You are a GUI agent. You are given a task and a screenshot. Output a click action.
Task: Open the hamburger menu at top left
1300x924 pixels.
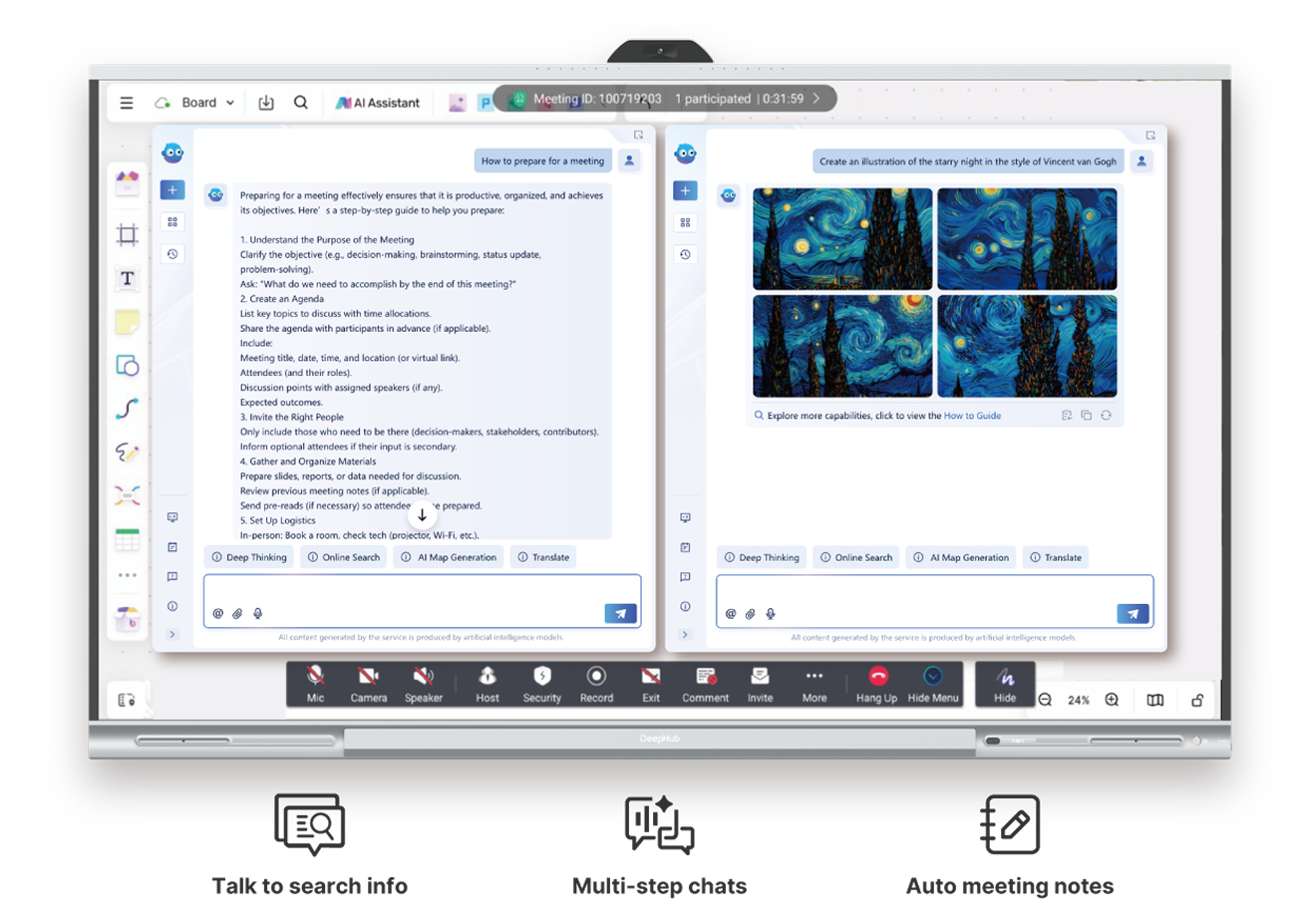point(127,103)
